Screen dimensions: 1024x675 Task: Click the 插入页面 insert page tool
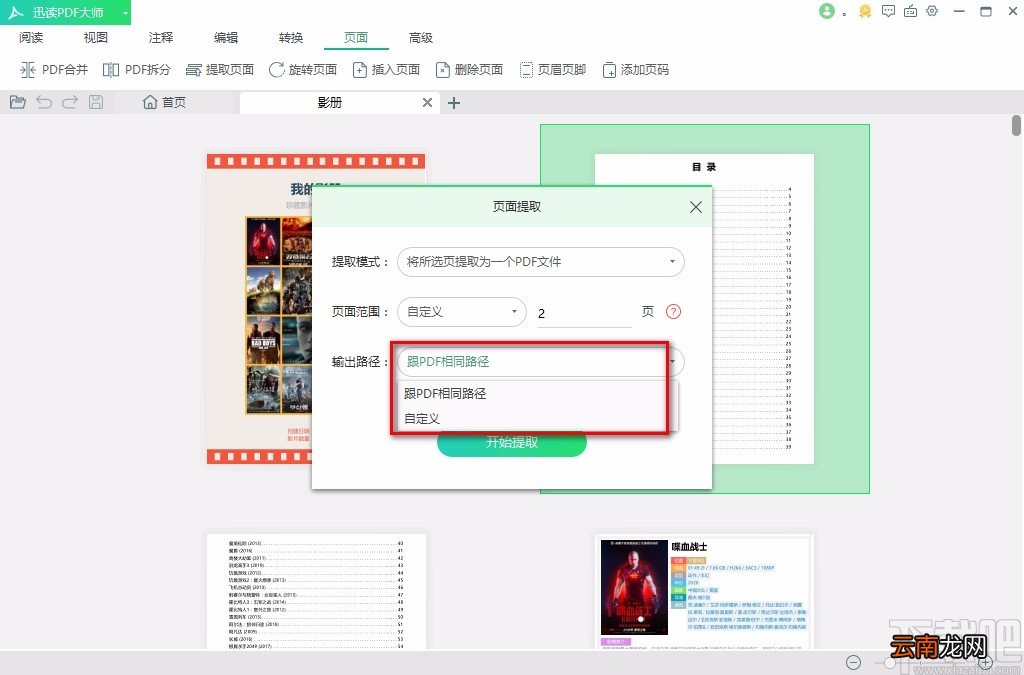386,70
